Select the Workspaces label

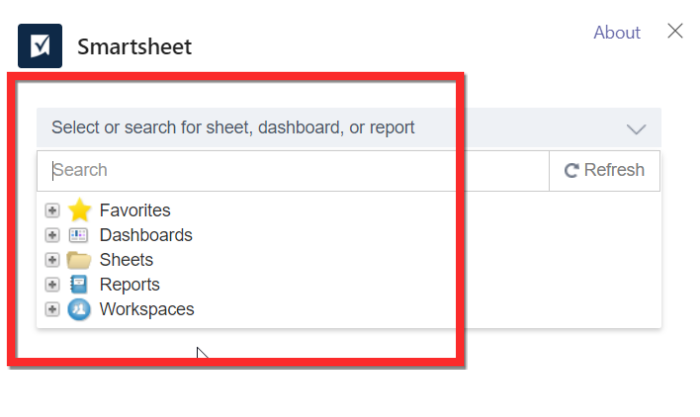point(147,310)
